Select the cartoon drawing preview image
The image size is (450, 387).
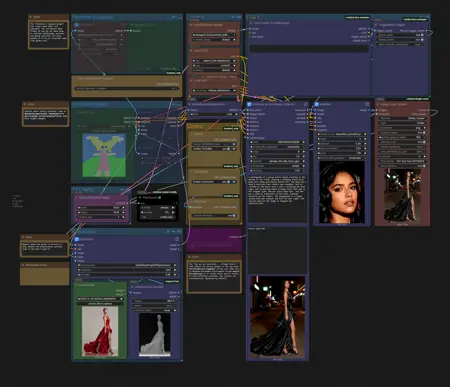pos(104,155)
